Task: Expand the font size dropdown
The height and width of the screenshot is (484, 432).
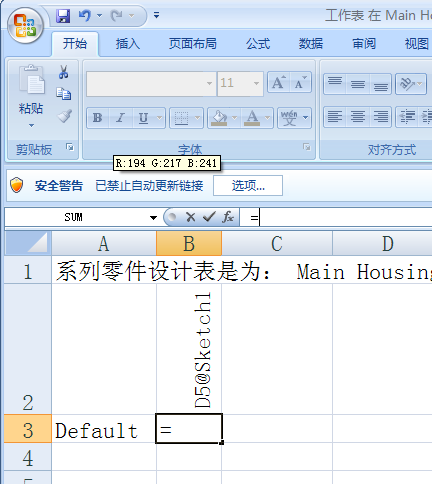Action: [x=256, y=83]
